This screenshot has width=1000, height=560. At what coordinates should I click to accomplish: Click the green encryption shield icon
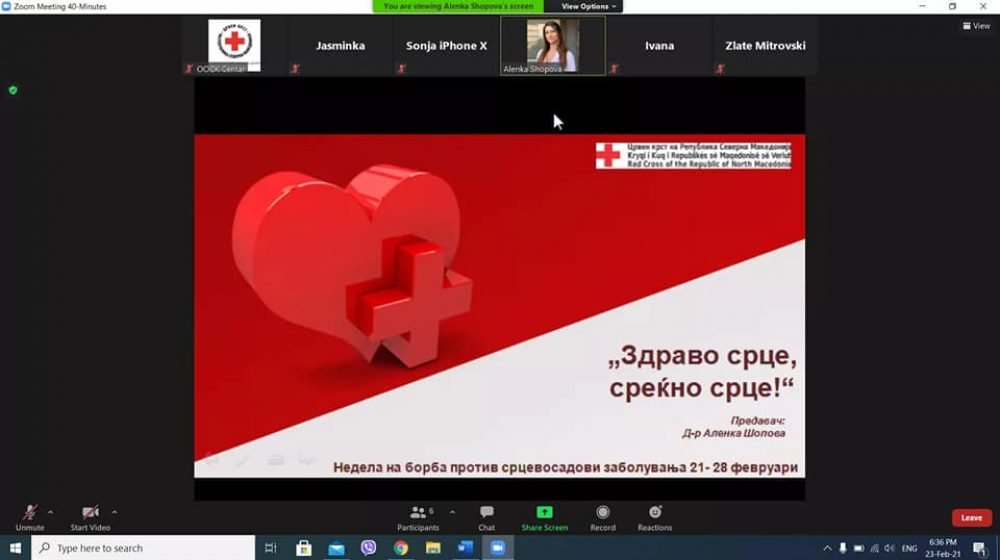click(13, 90)
